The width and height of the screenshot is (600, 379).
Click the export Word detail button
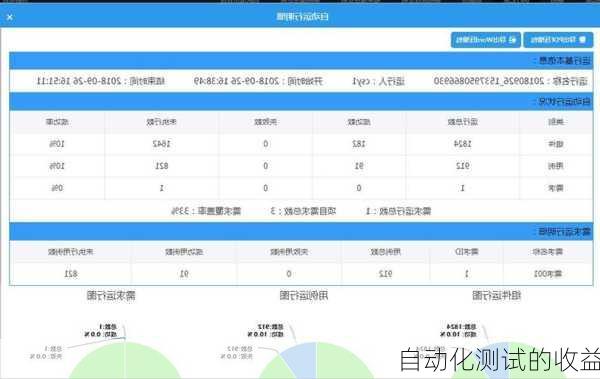pyautogui.click(x=486, y=40)
